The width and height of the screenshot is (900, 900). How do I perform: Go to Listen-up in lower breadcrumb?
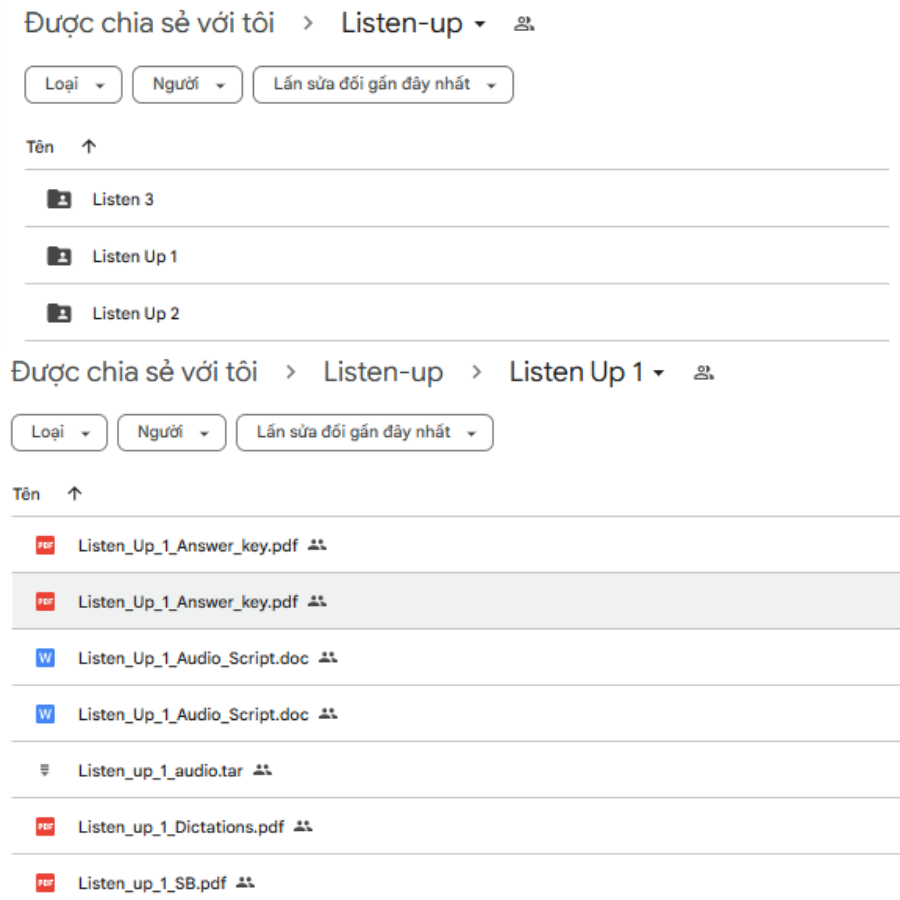383,372
